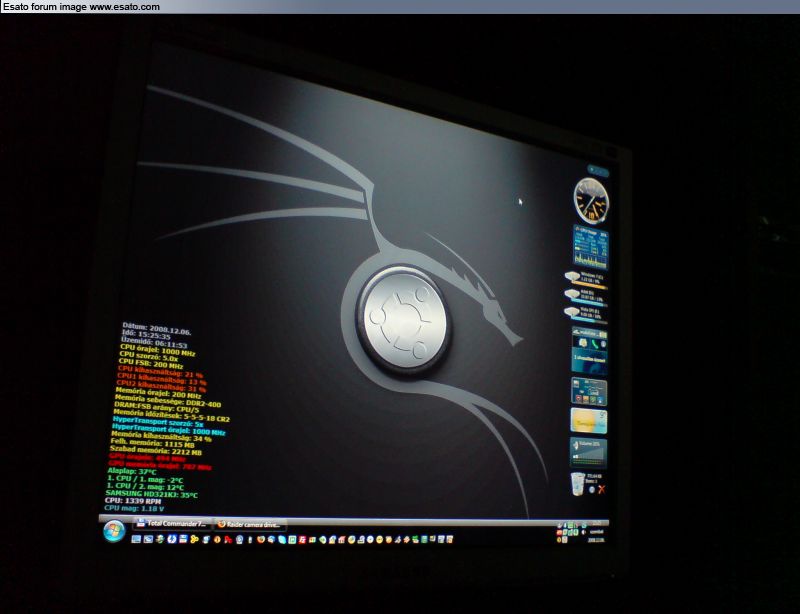Viewport: 800px width, 614px height.
Task: Select the 'Idő: 15:25:35' desktop line
Action: pos(146,335)
